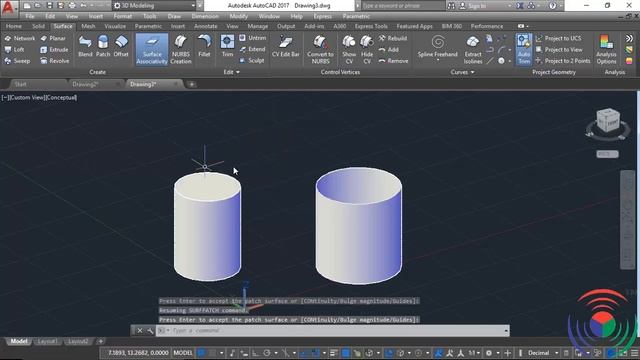
Task: Select the Network surface tool
Action: pos(20,38)
